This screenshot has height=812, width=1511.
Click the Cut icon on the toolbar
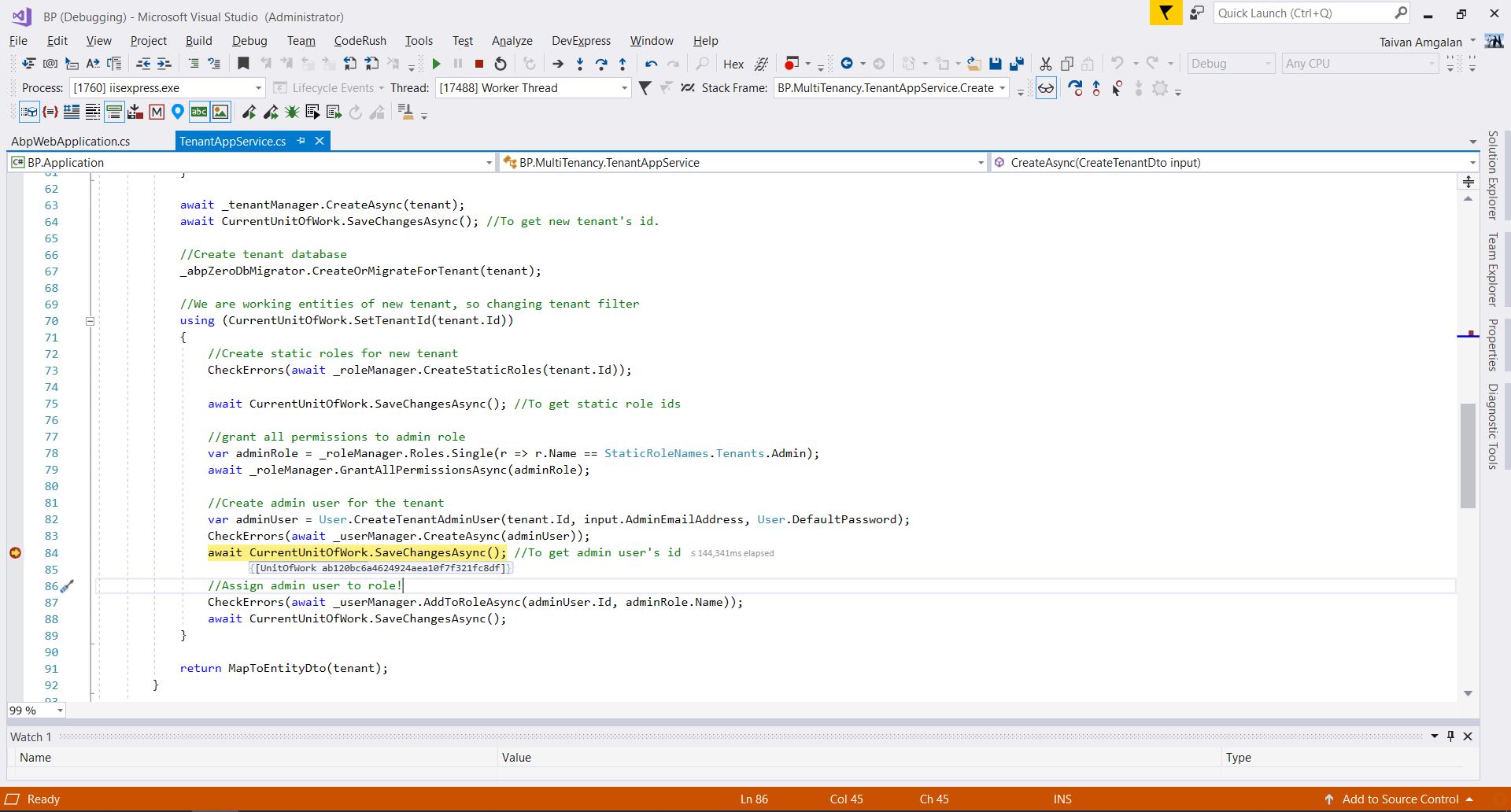click(1045, 63)
